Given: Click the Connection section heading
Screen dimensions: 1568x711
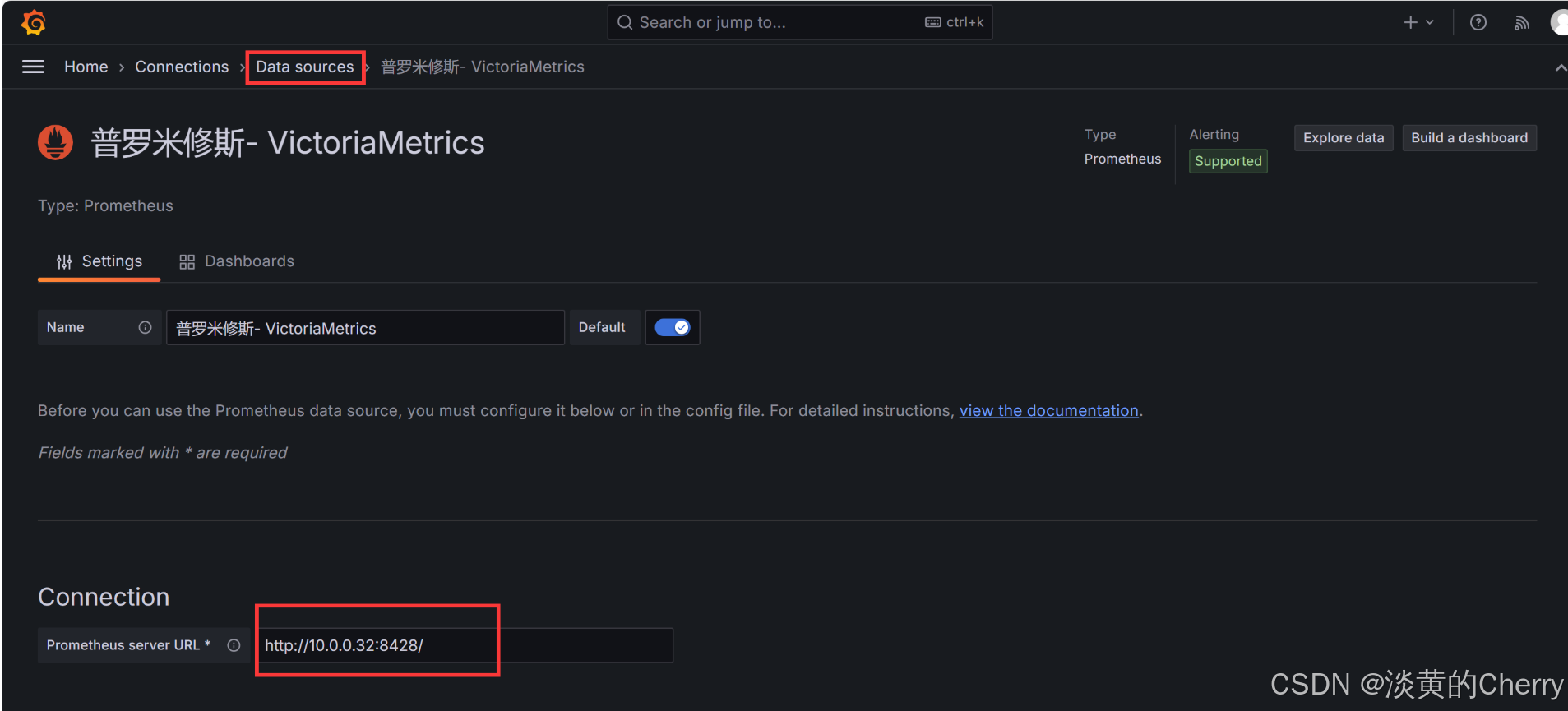Looking at the screenshot, I should click(104, 597).
